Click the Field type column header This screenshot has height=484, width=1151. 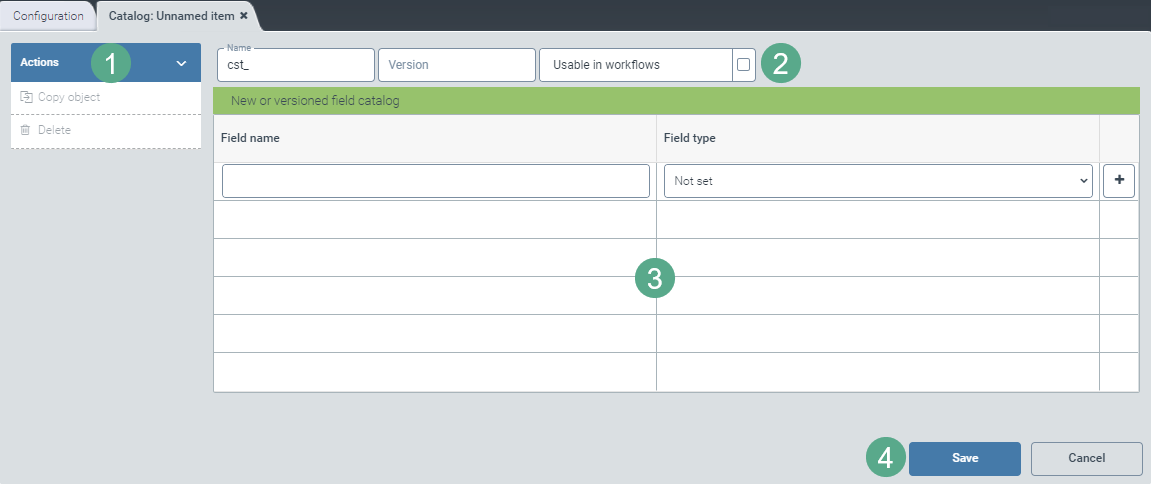click(690, 138)
